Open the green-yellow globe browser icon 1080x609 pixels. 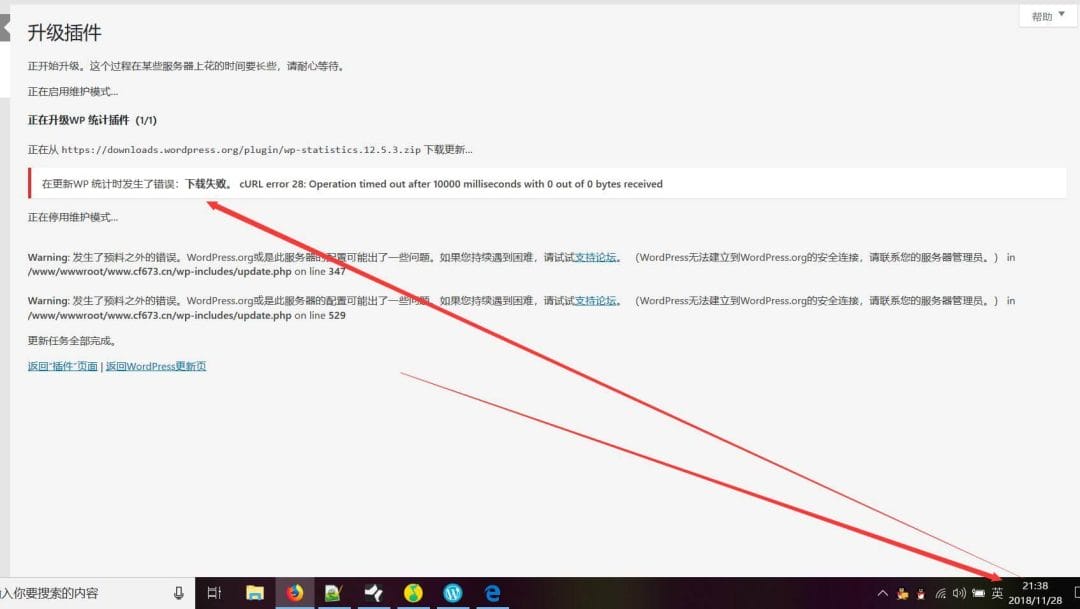coord(413,593)
